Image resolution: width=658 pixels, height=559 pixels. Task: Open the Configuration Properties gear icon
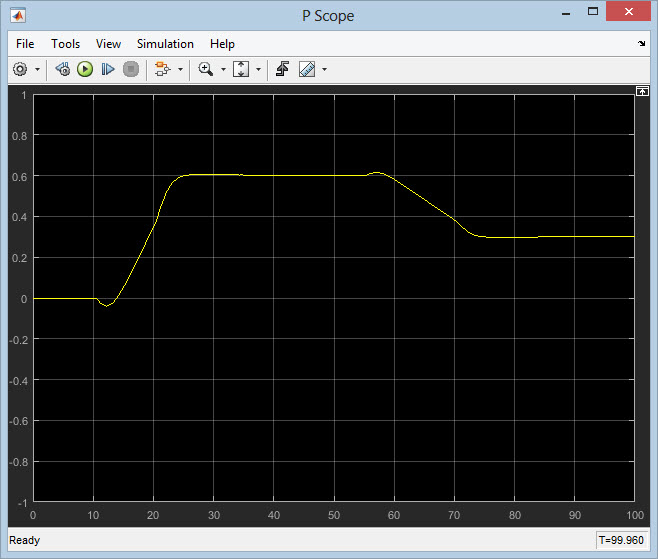(20, 69)
